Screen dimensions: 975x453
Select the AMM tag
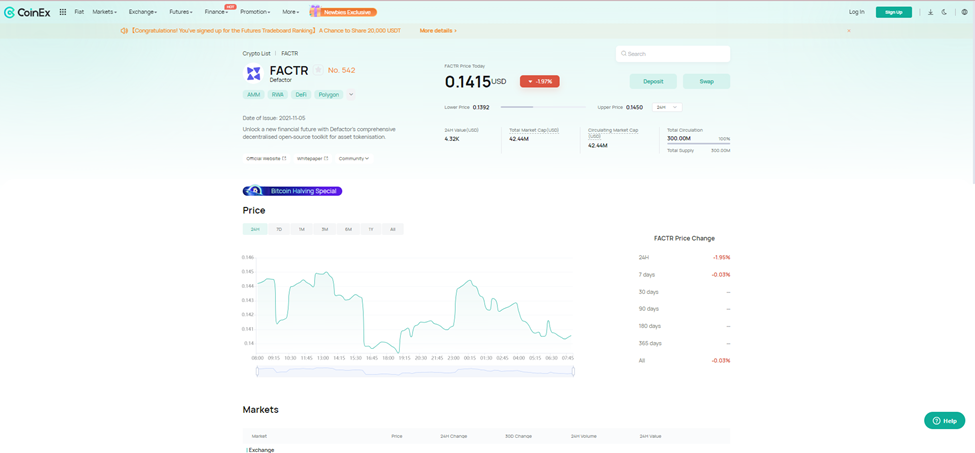coord(254,94)
